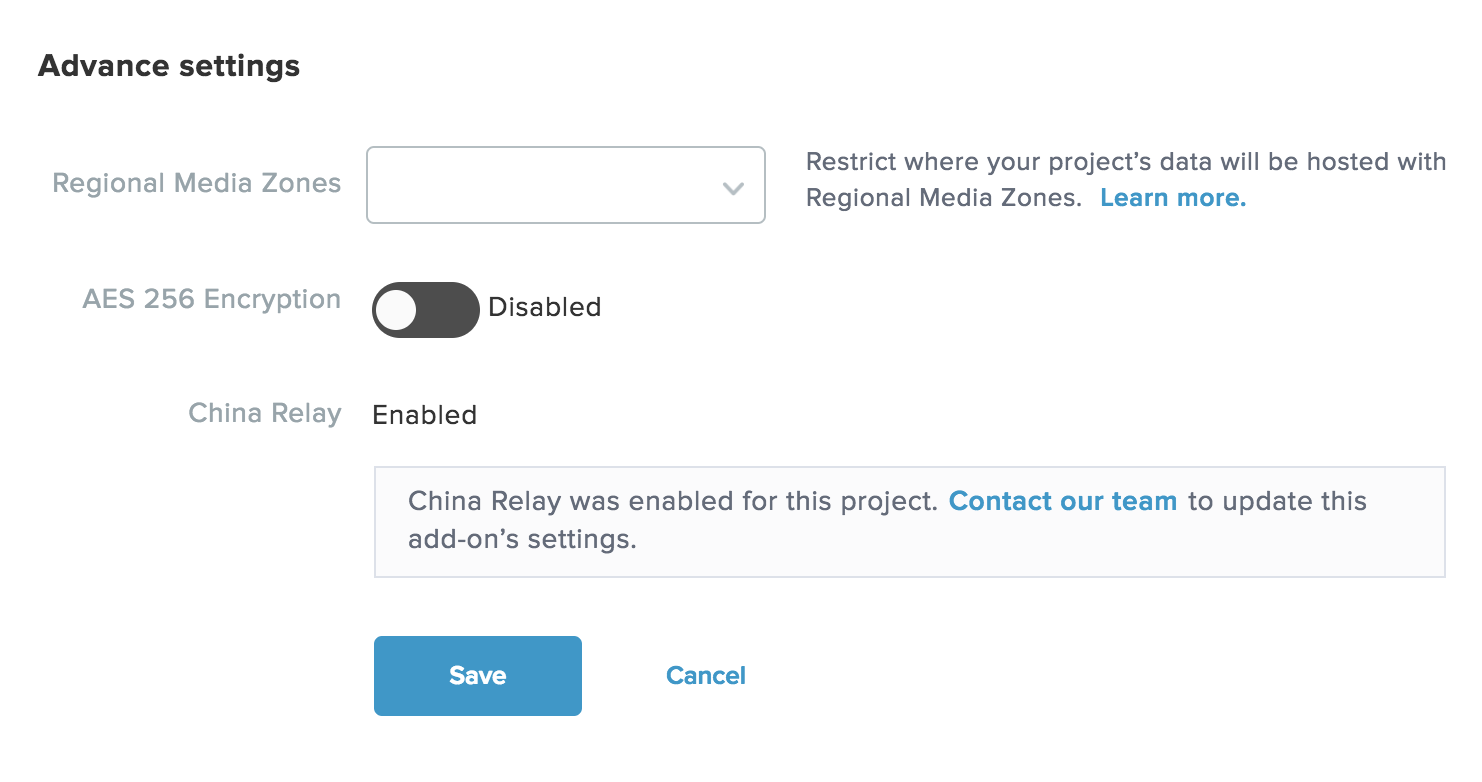Image resolution: width=1482 pixels, height=782 pixels.
Task: Click the AES 256 Encryption label
Action: coord(211,299)
